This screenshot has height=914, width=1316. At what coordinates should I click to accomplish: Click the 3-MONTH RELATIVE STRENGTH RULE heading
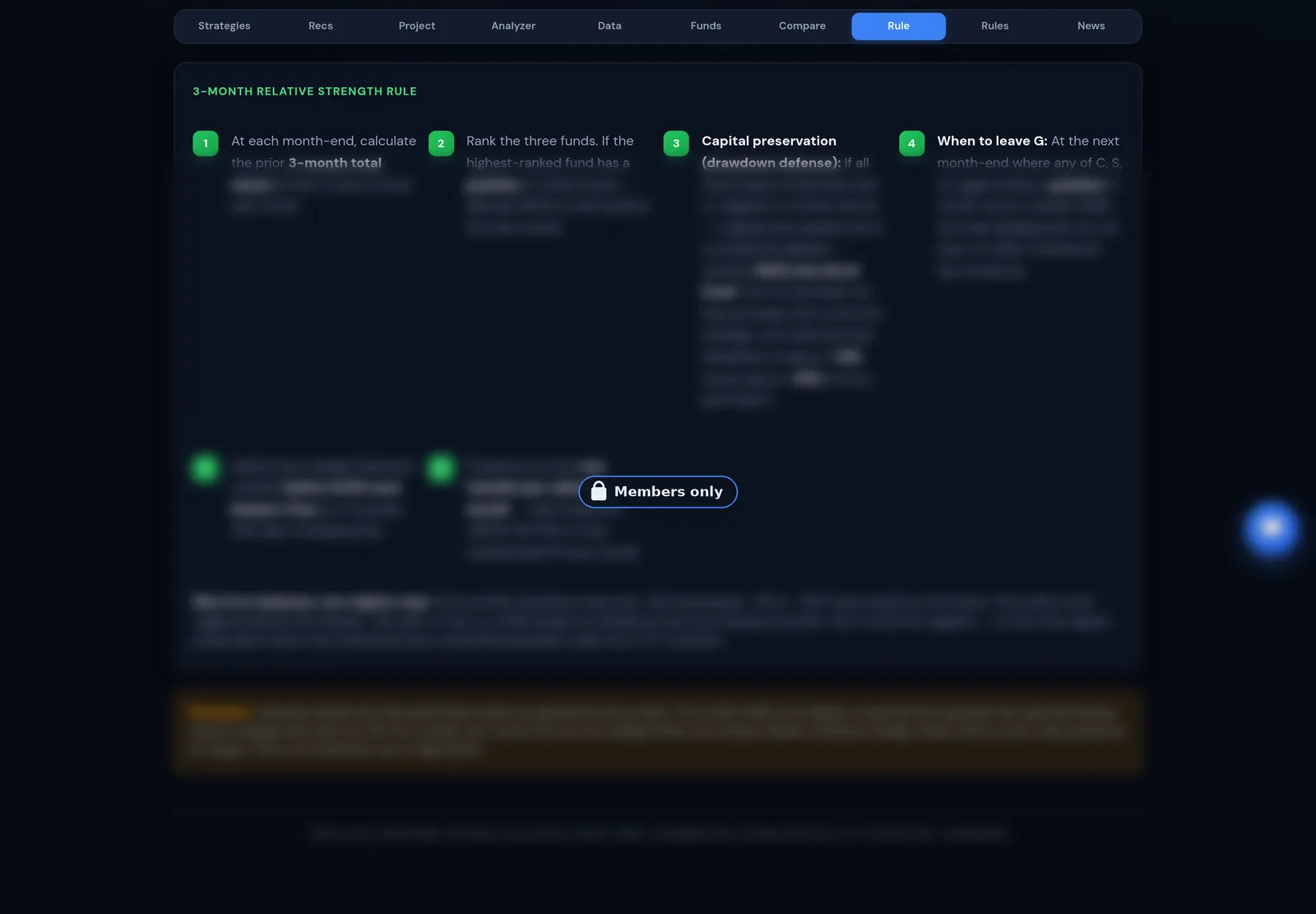[304, 91]
